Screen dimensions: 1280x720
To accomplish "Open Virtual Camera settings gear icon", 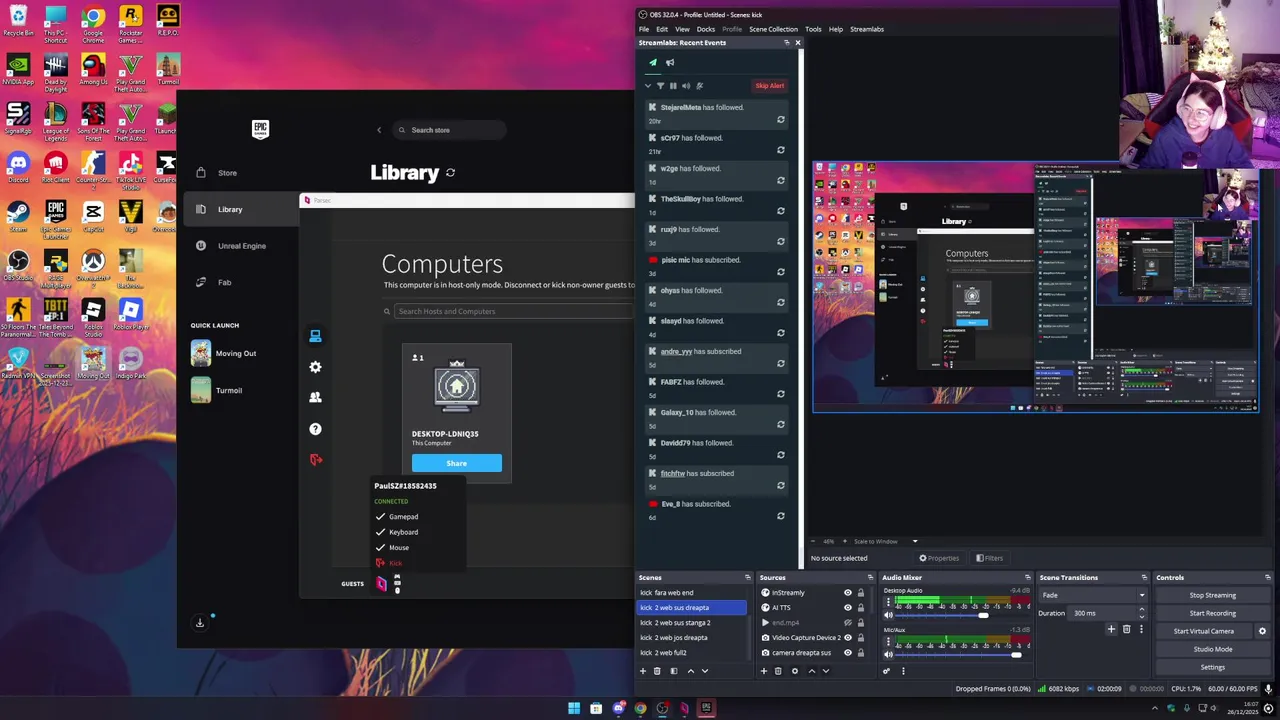I will point(1262,631).
